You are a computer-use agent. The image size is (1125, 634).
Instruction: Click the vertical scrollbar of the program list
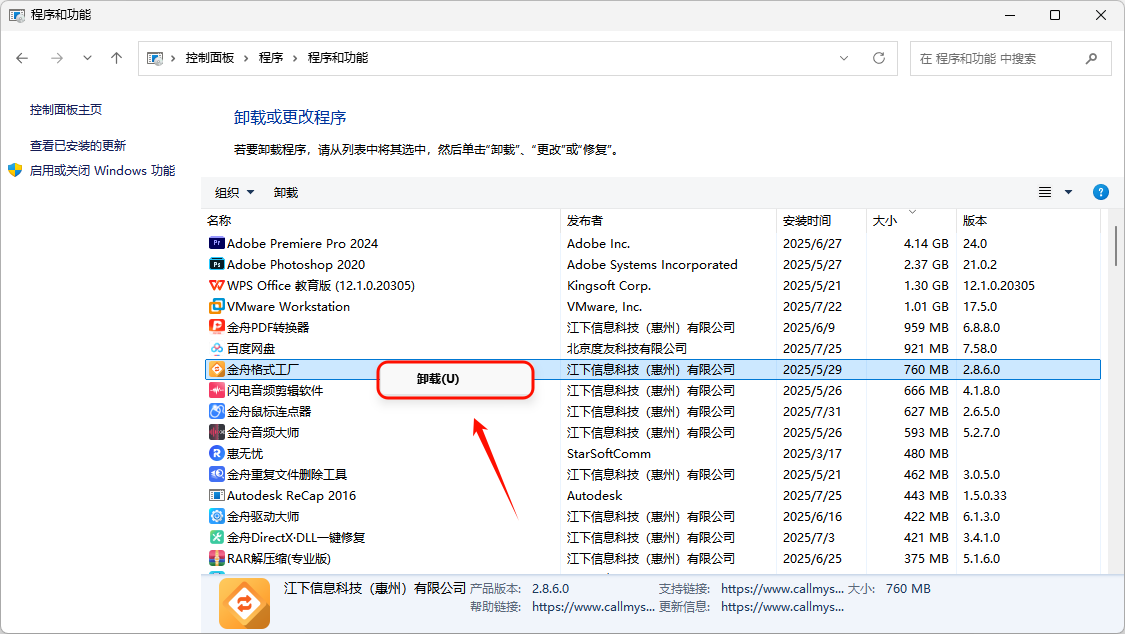1116,246
